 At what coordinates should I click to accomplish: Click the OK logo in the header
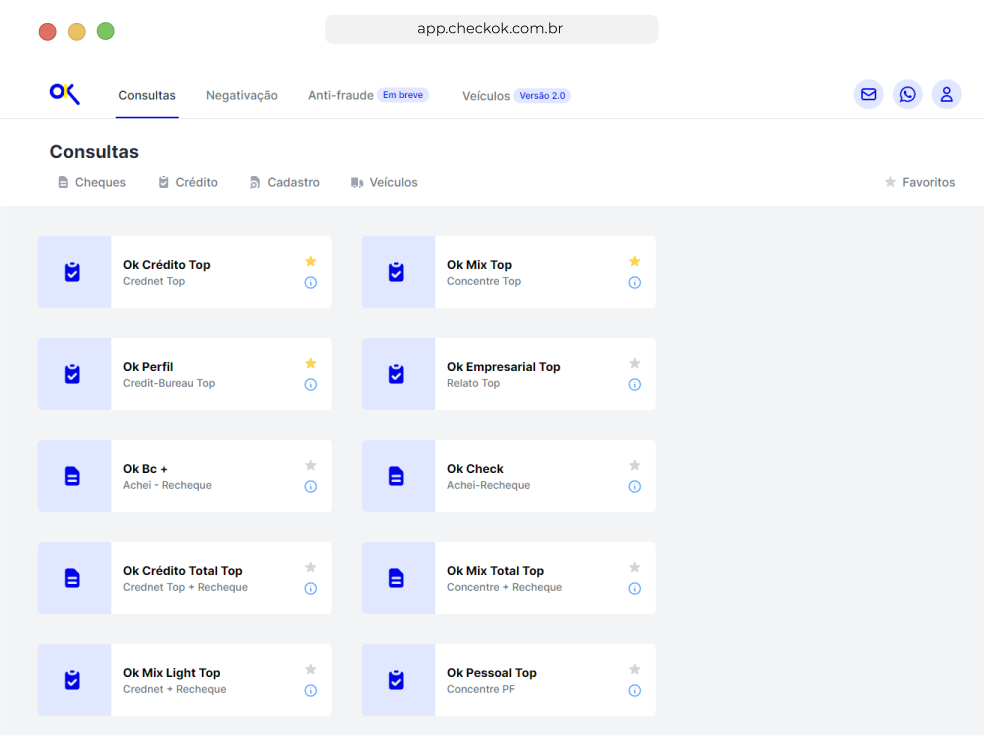[65, 93]
